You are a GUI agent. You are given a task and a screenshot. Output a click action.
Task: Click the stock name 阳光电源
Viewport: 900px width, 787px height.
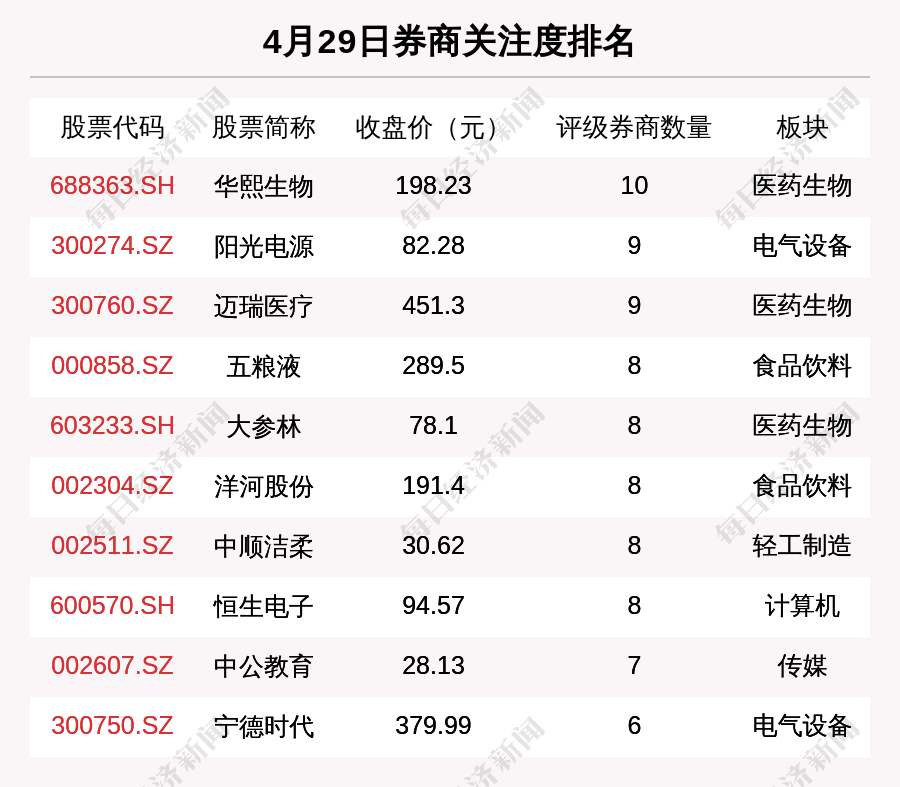tap(263, 247)
